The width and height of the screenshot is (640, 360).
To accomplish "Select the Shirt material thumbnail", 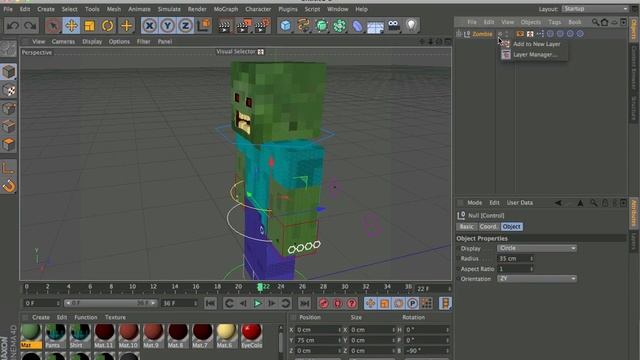I will coord(80,336).
